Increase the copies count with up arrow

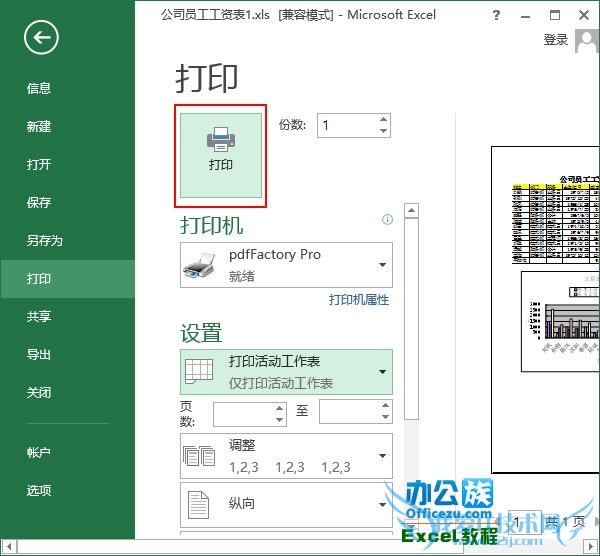[x=383, y=120]
